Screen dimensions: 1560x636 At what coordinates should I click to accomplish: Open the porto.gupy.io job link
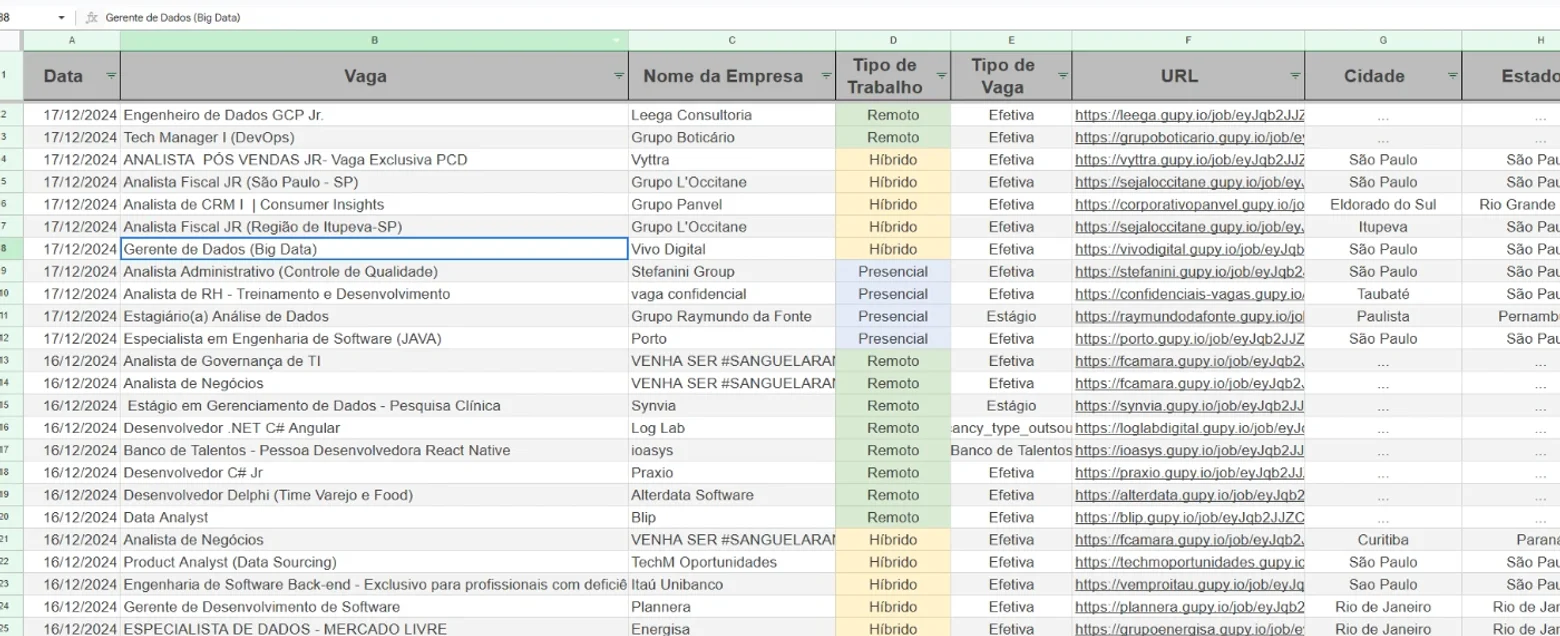[1189, 339]
